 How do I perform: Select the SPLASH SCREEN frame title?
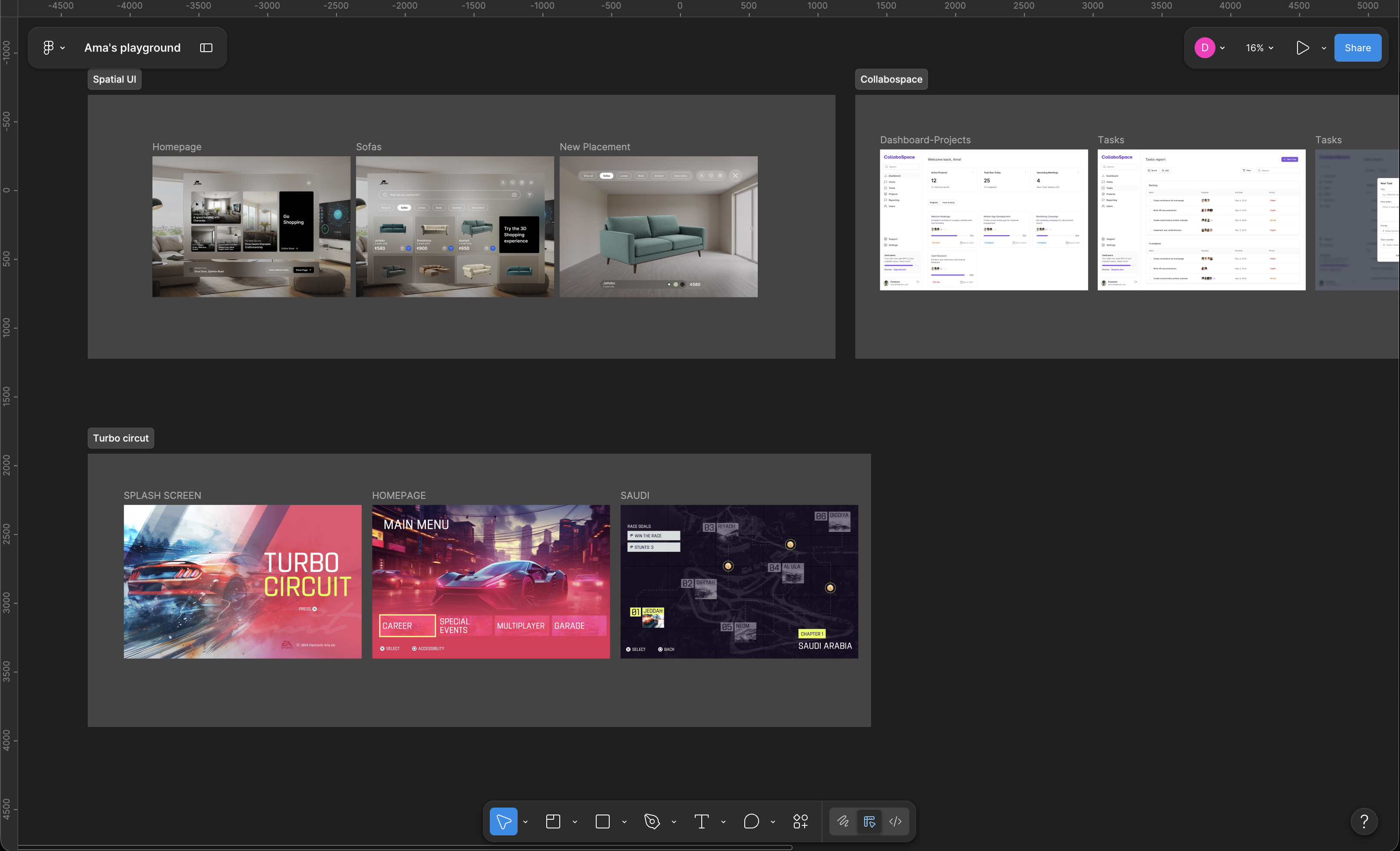click(x=162, y=495)
